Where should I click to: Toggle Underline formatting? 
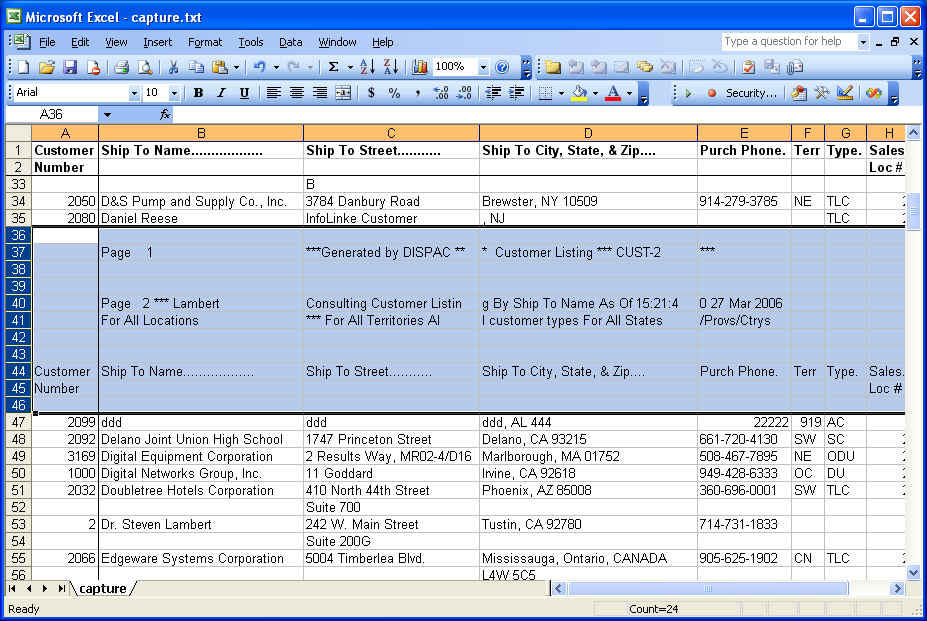coord(244,93)
